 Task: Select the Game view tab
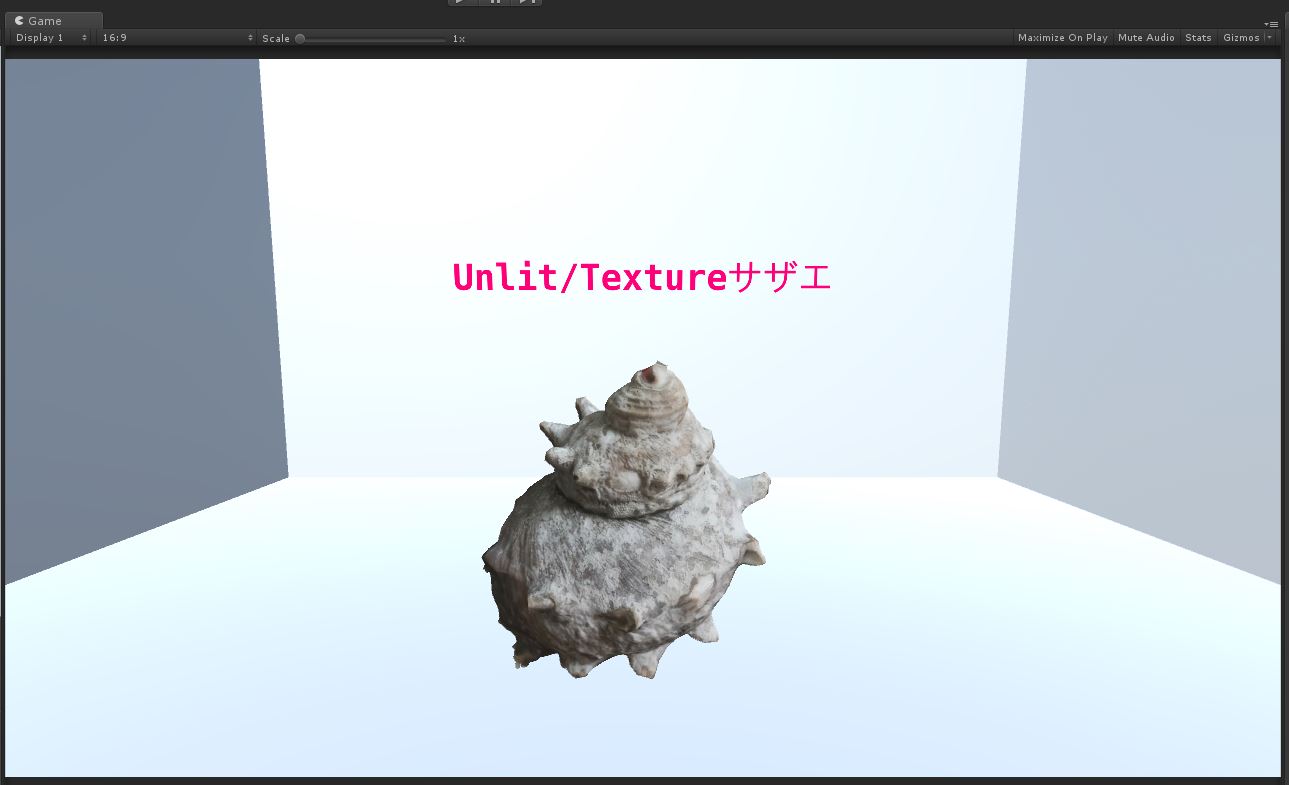[x=52, y=21]
